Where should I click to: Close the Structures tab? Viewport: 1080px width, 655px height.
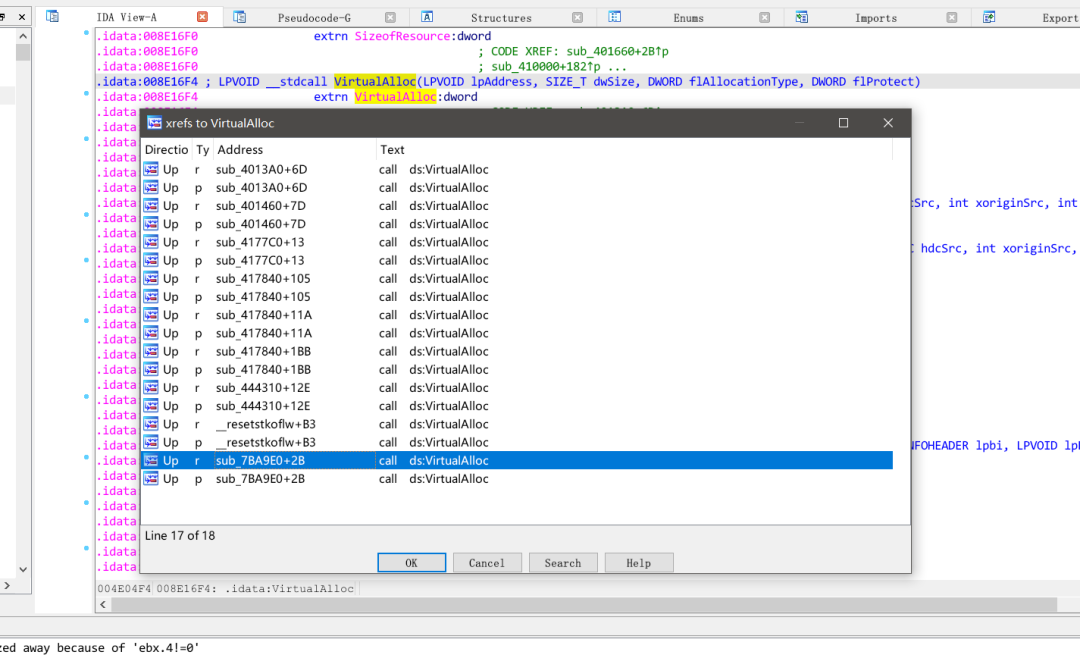coord(577,17)
